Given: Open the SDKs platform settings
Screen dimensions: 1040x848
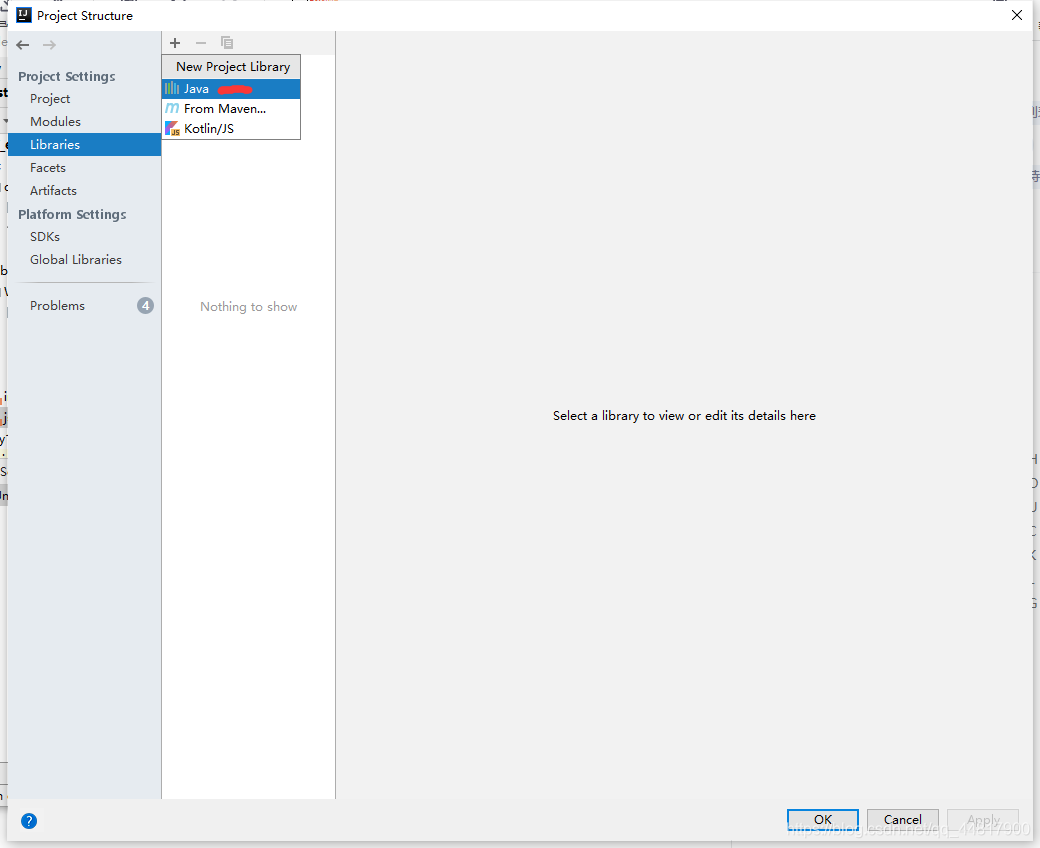Looking at the screenshot, I should [44, 236].
